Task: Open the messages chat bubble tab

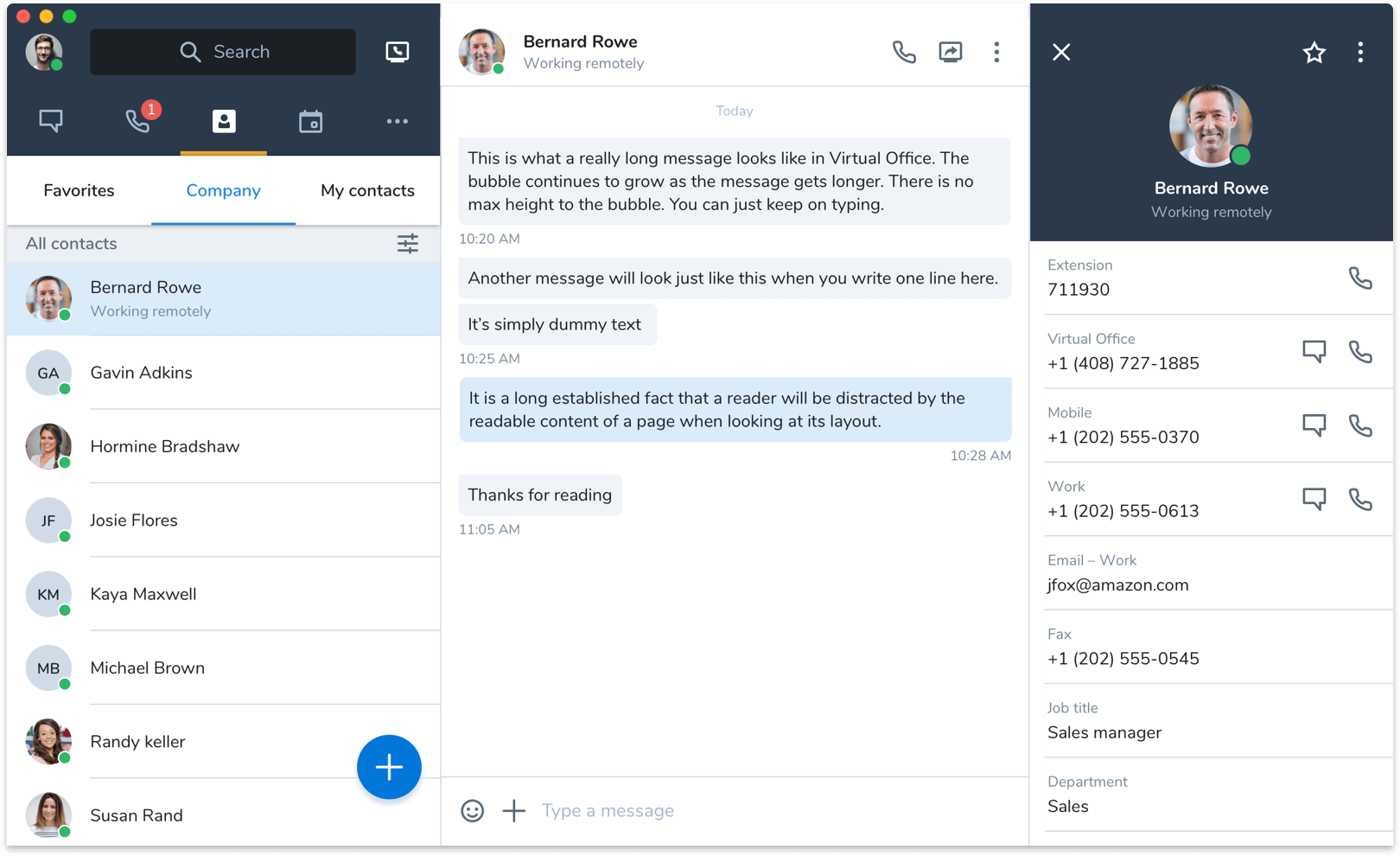Action: point(51,121)
